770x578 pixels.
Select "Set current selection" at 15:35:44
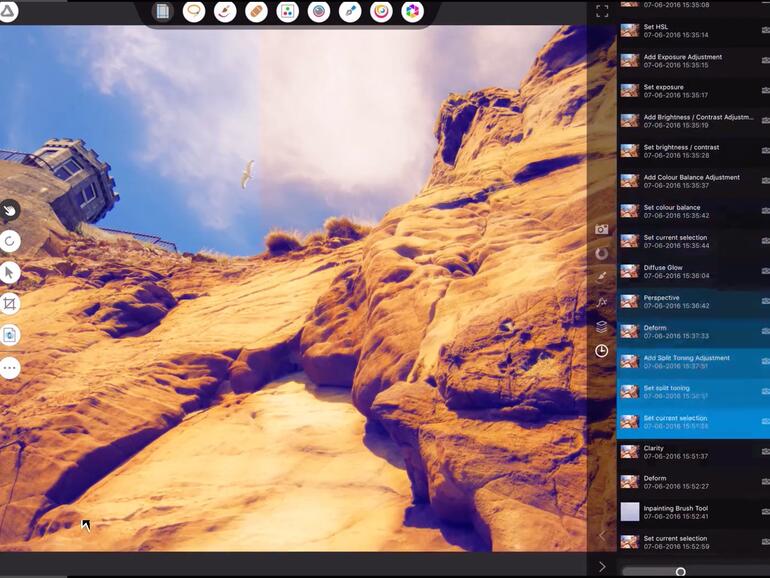pos(693,241)
